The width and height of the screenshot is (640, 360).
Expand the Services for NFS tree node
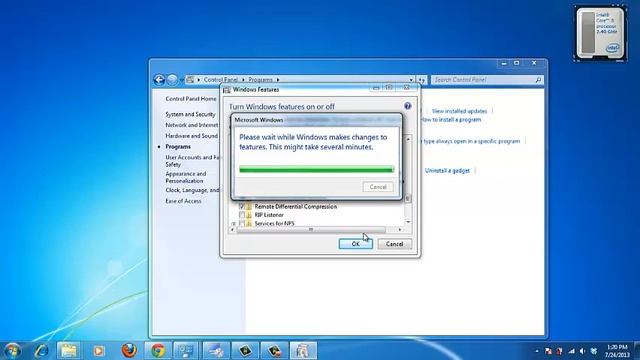coord(233,224)
